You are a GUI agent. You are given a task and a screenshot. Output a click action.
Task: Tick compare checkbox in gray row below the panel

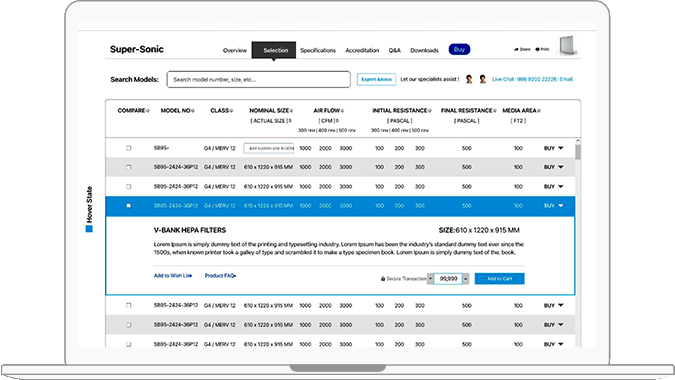tap(128, 325)
